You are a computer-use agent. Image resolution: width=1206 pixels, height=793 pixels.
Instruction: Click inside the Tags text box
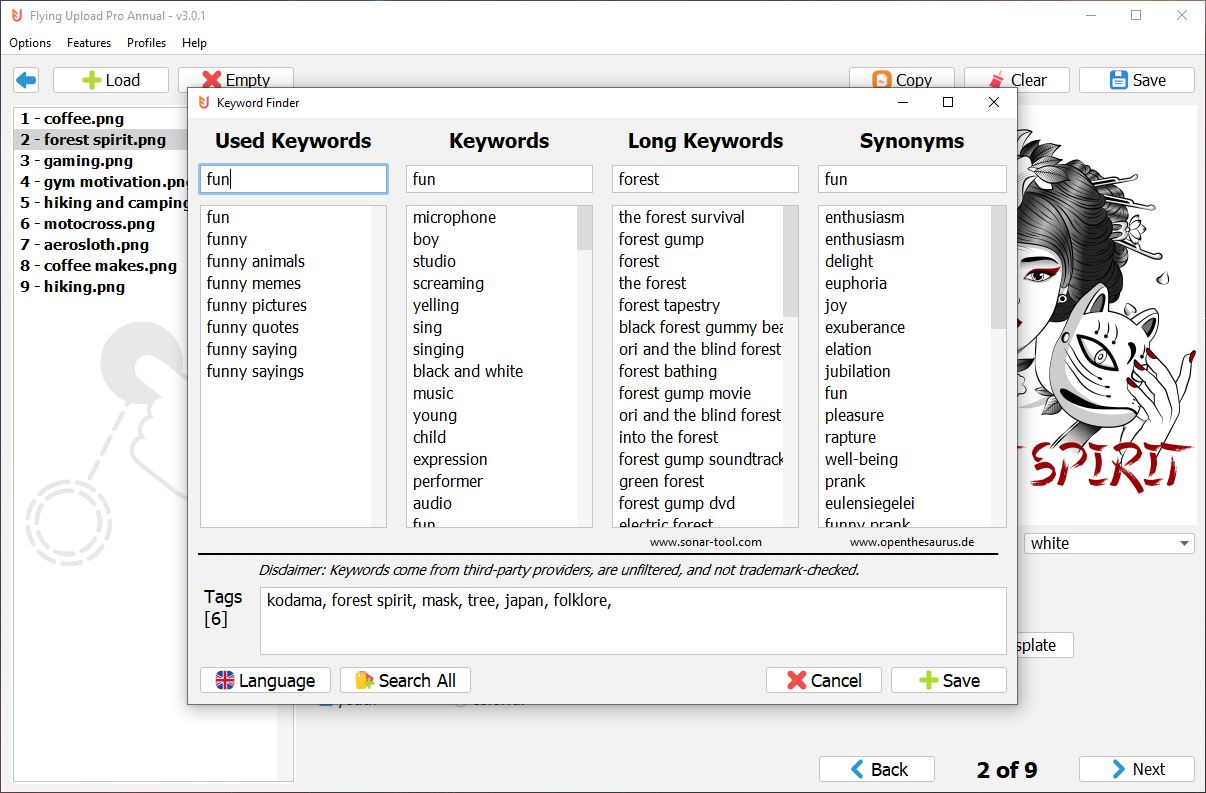tap(633, 621)
